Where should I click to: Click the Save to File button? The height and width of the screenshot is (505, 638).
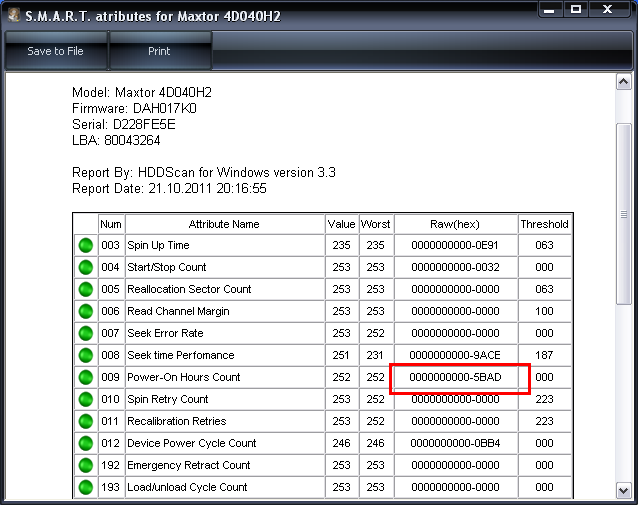tap(55, 51)
